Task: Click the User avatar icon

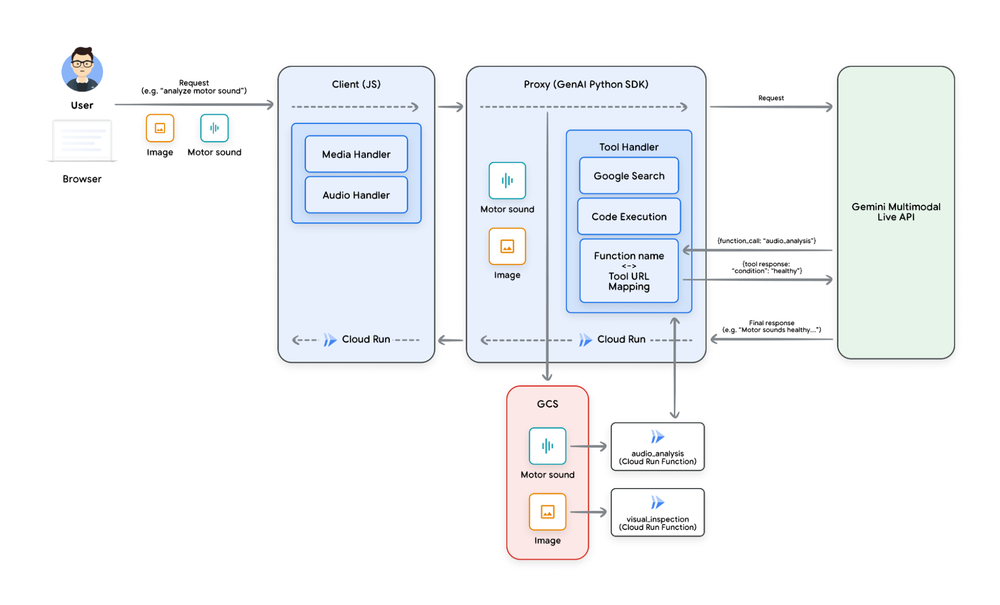Action: (x=82, y=72)
